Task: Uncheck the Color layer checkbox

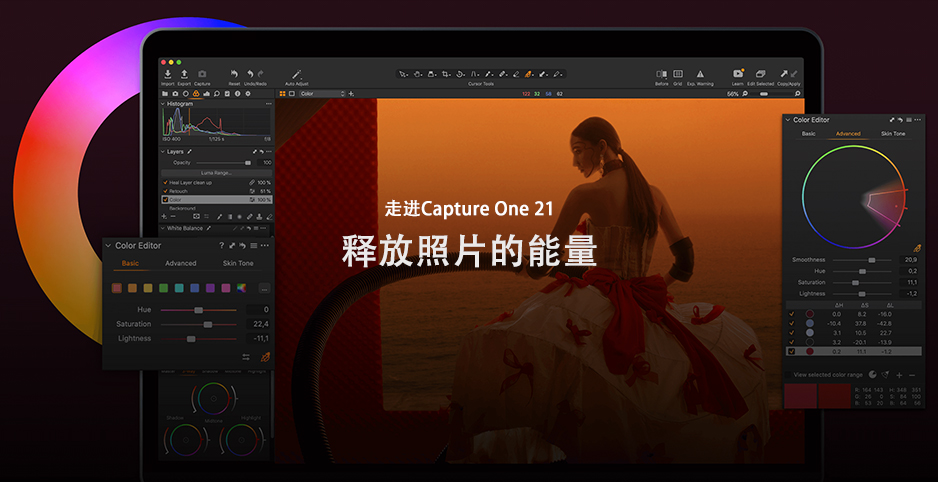Action: (166, 200)
